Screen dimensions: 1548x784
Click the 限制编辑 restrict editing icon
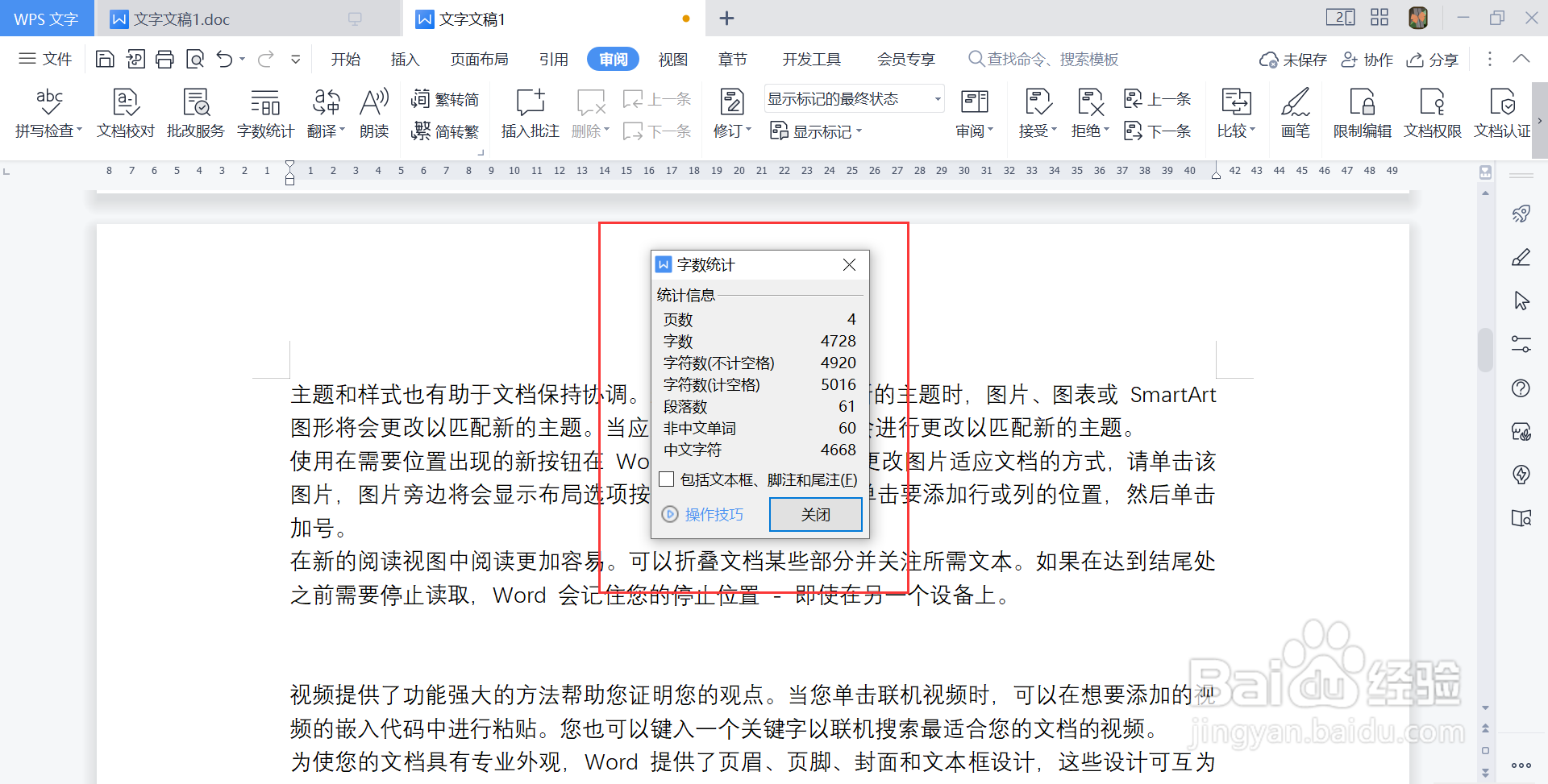tap(1362, 113)
